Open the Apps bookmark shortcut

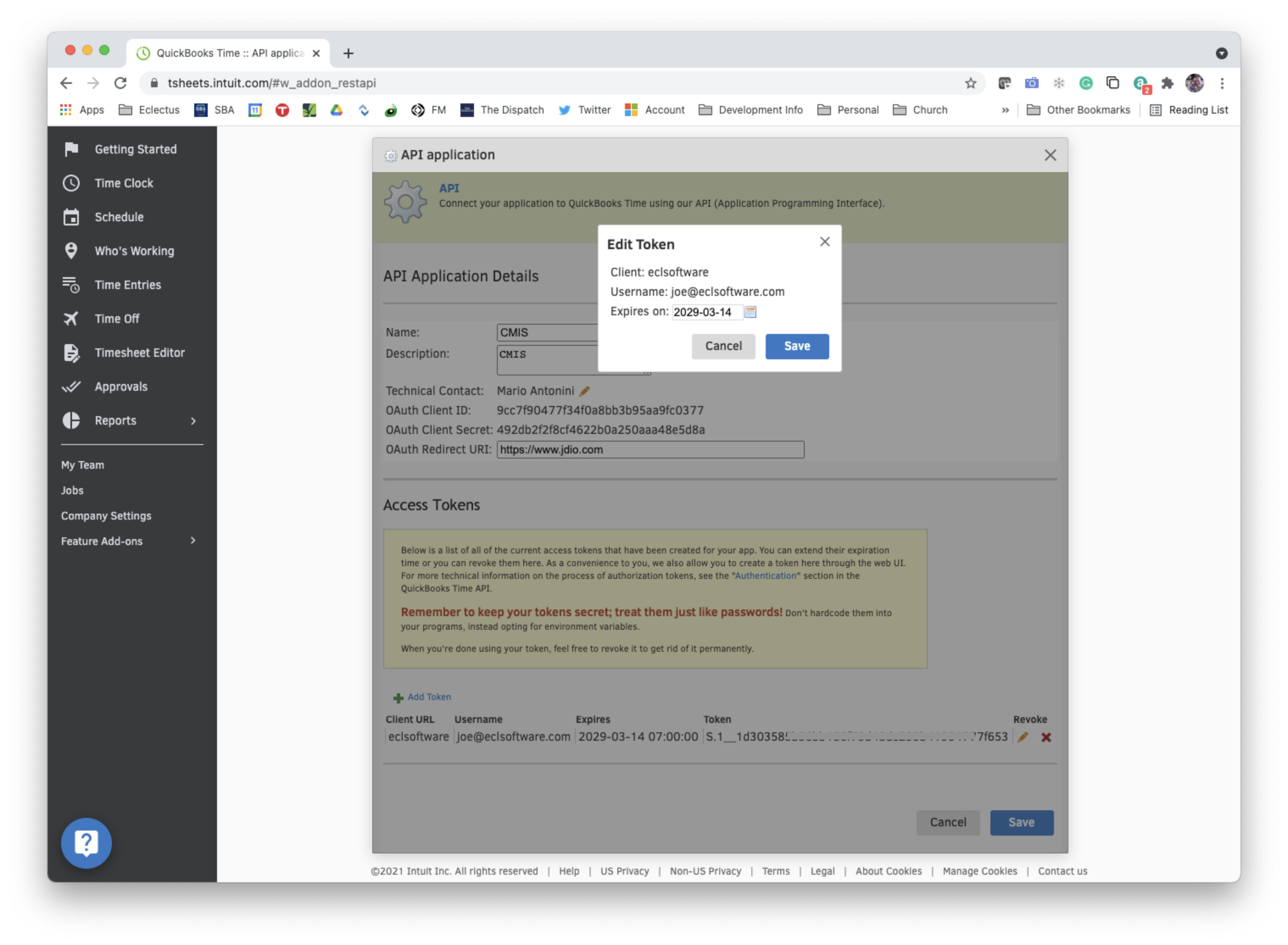point(82,110)
